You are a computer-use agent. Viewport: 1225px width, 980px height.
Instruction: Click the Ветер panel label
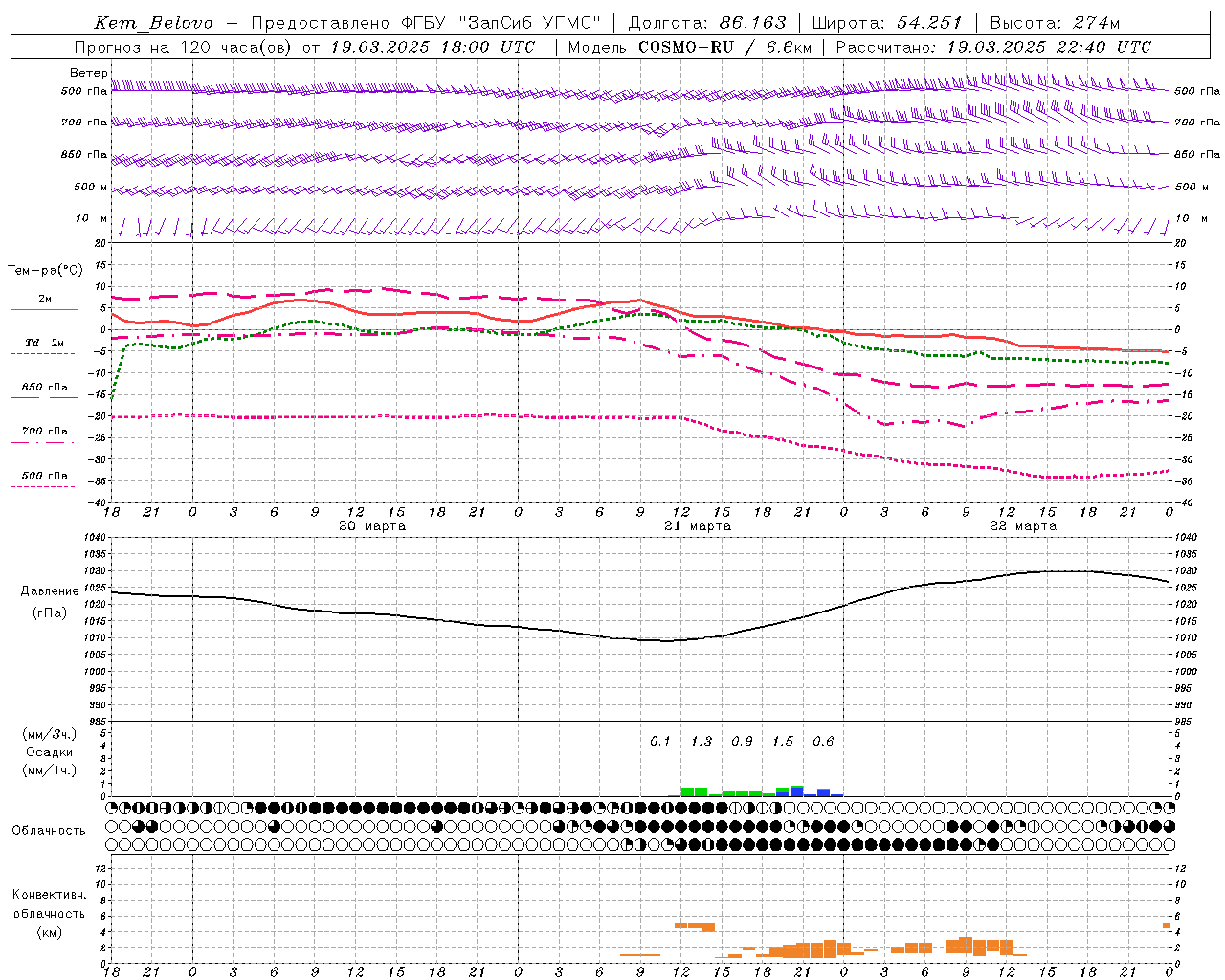click(88, 73)
